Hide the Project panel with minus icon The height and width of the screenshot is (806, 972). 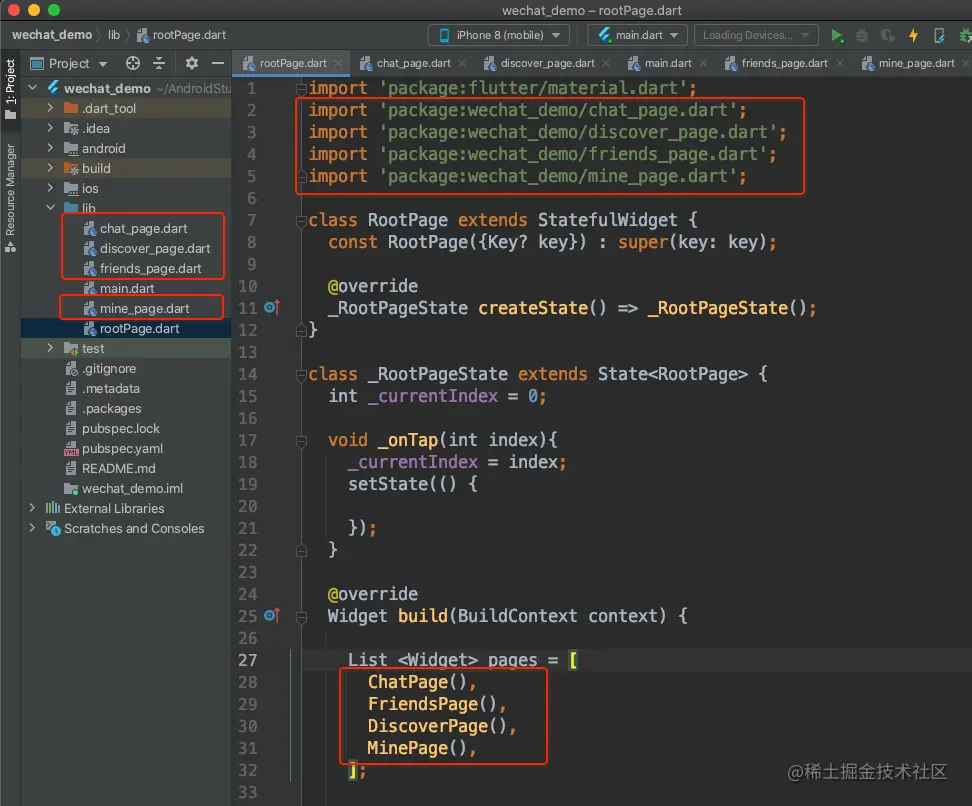pyautogui.click(x=217, y=63)
